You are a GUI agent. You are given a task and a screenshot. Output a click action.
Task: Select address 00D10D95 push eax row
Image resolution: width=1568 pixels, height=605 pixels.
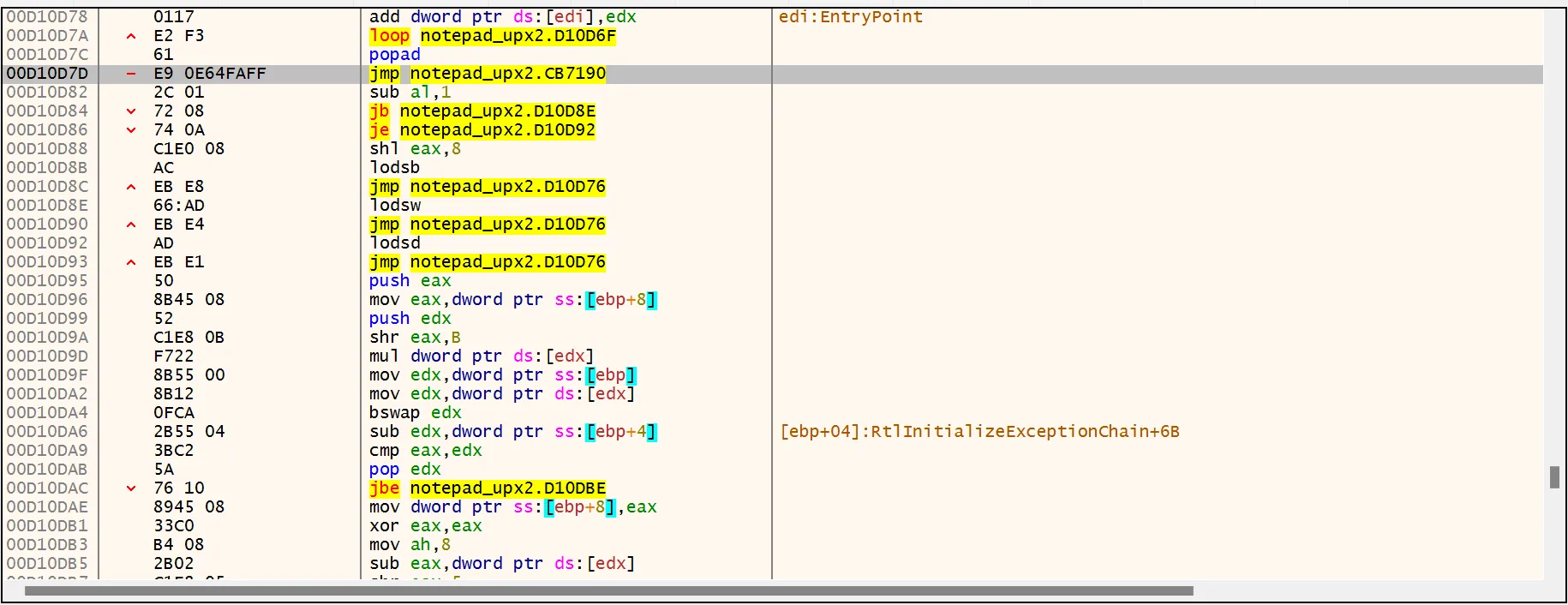48,281
